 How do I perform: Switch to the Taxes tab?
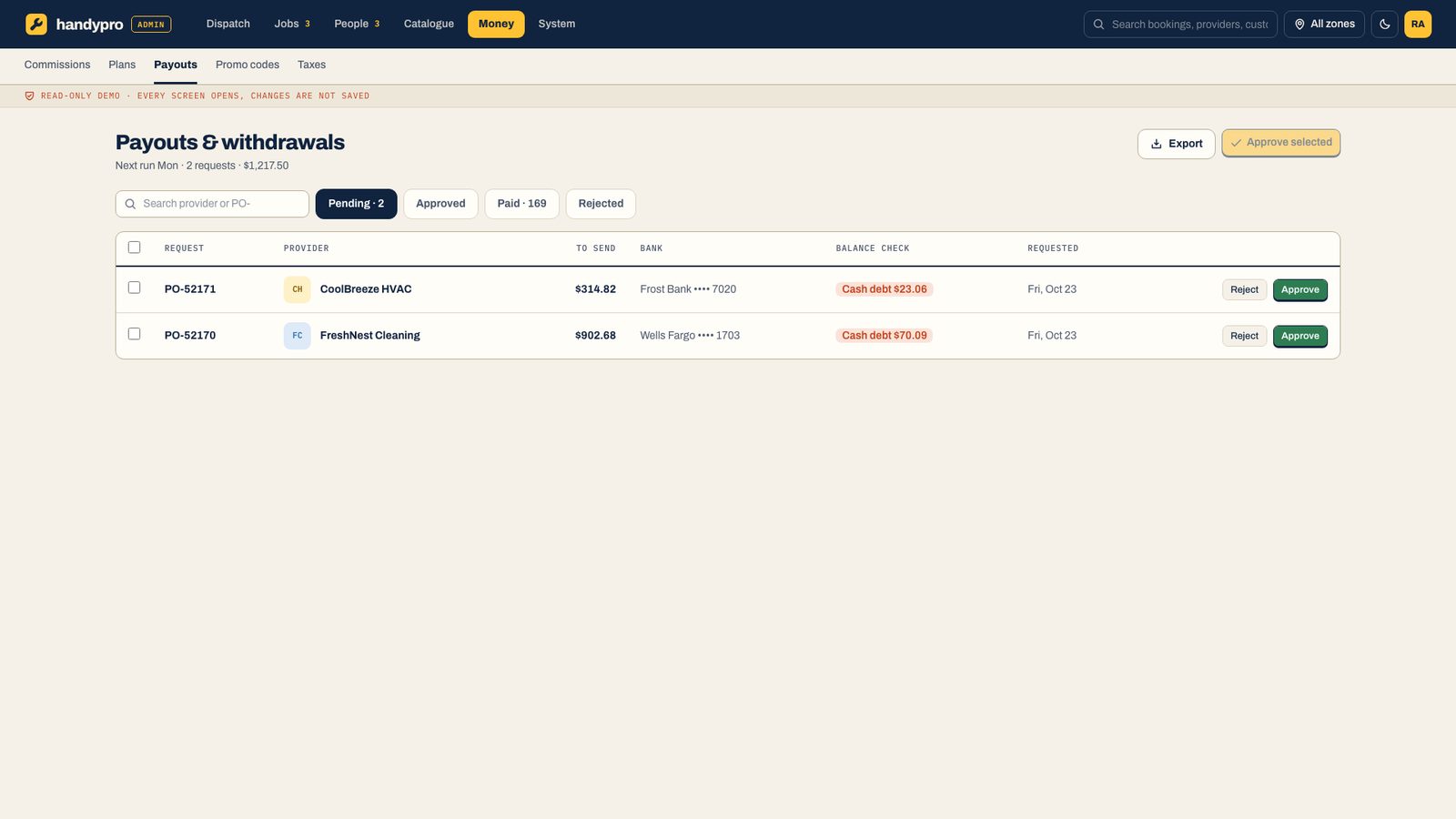pyautogui.click(x=311, y=65)
